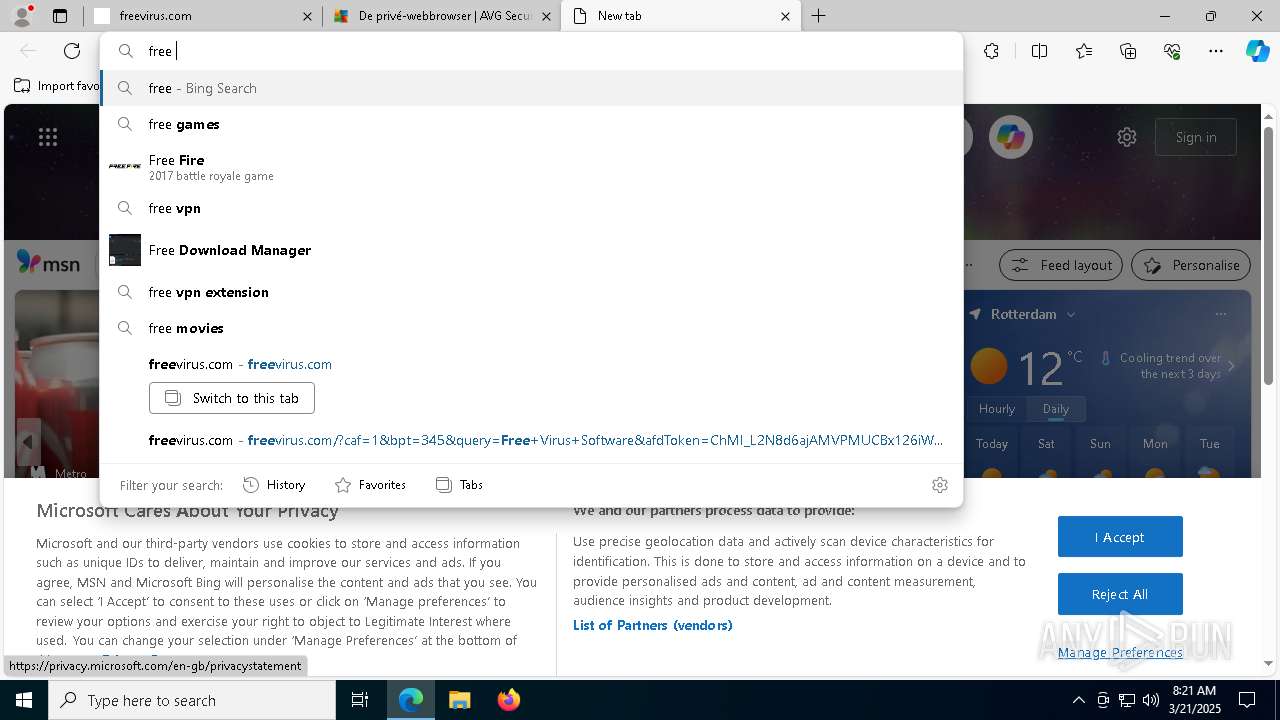Switch to De privé-webbrowser AVG tab
This screenshot has height=720, width=1280.
440,16
